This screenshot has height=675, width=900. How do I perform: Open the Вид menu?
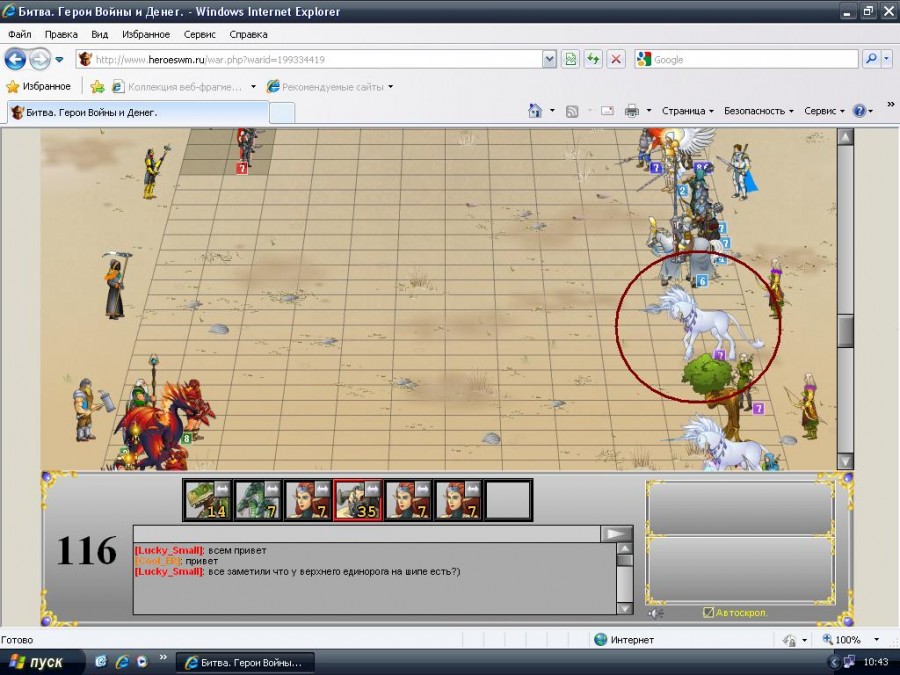click(99, 34)
